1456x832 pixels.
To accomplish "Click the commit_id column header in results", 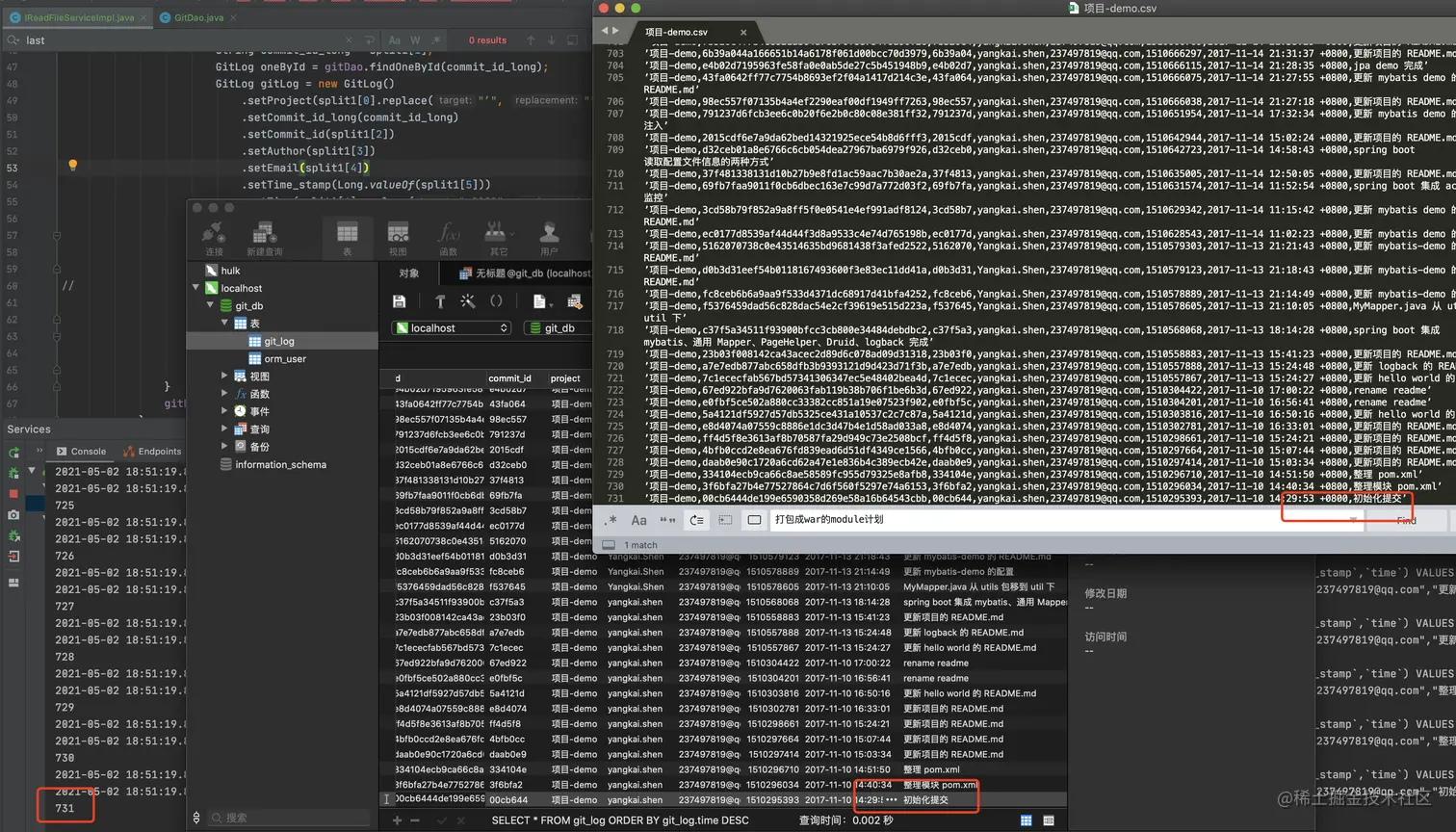I will (x=509, y=378).
